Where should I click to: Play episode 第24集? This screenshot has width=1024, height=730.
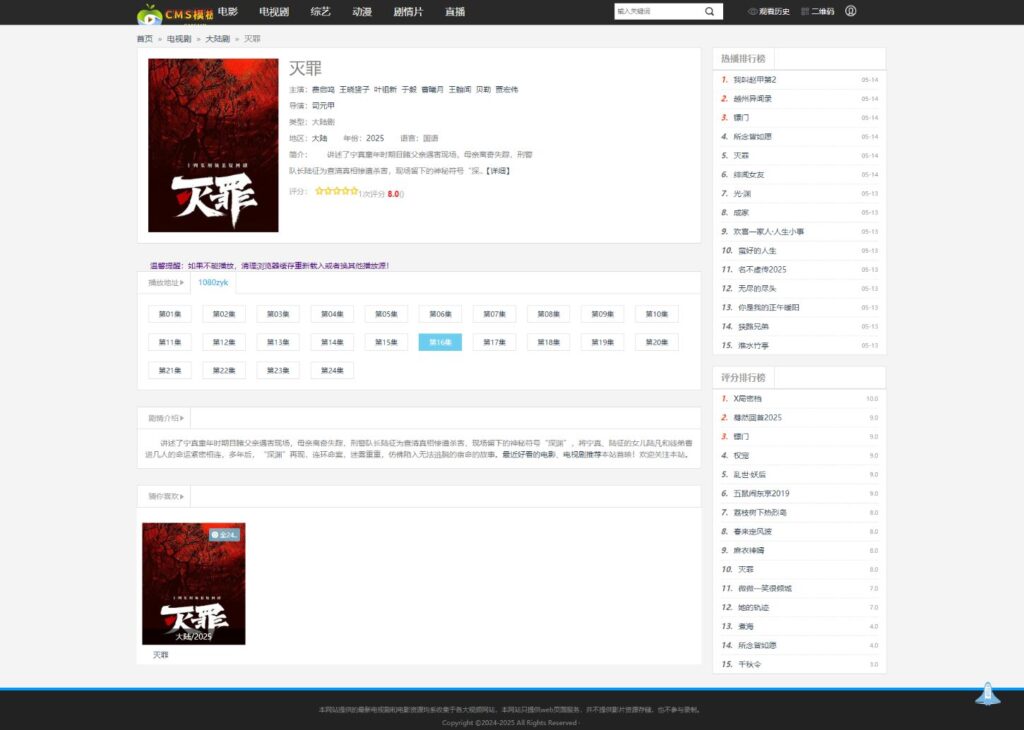point(332,370)
